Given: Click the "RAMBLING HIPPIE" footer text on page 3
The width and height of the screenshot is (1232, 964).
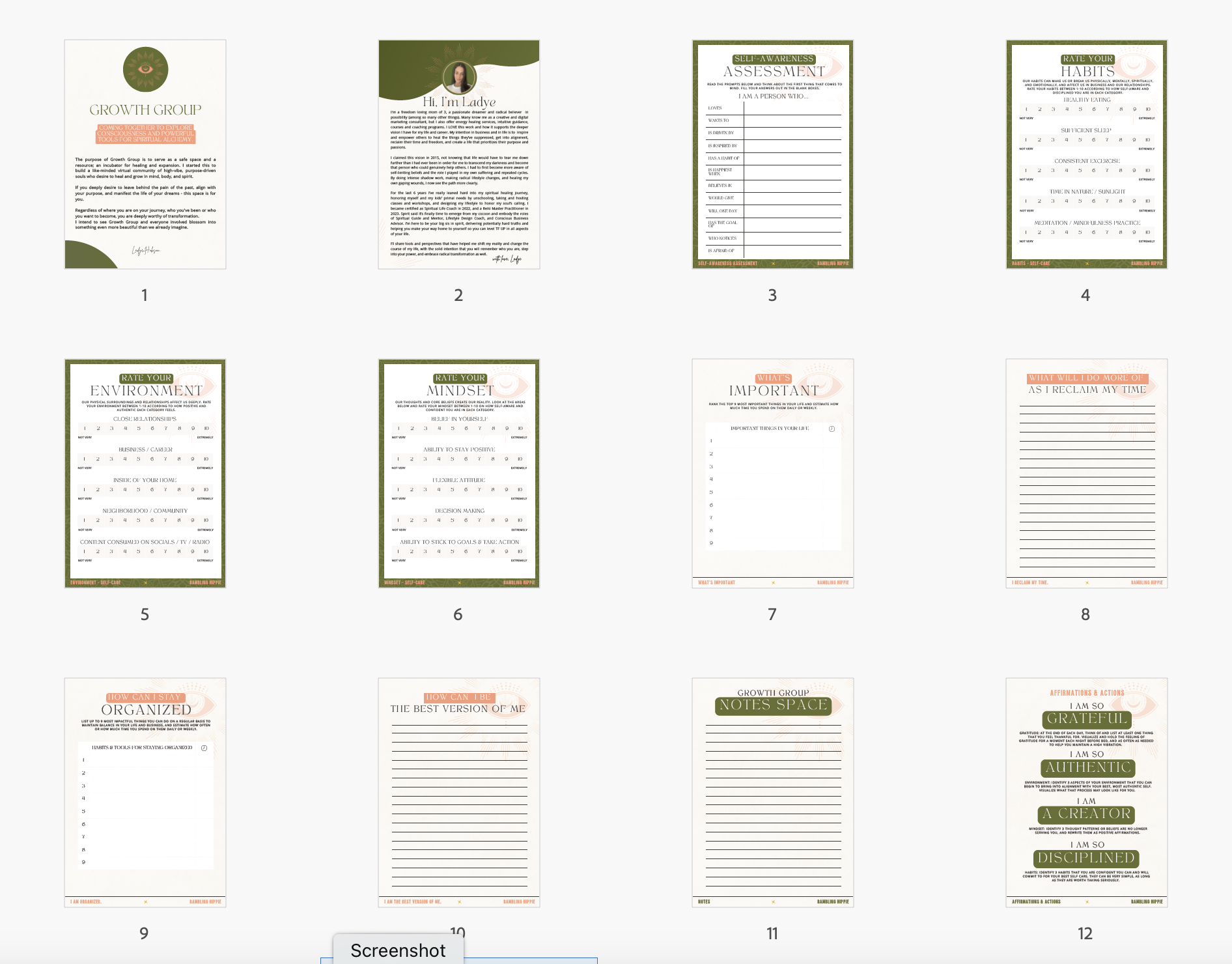Looking at the screenshot, I should point(834,263).
